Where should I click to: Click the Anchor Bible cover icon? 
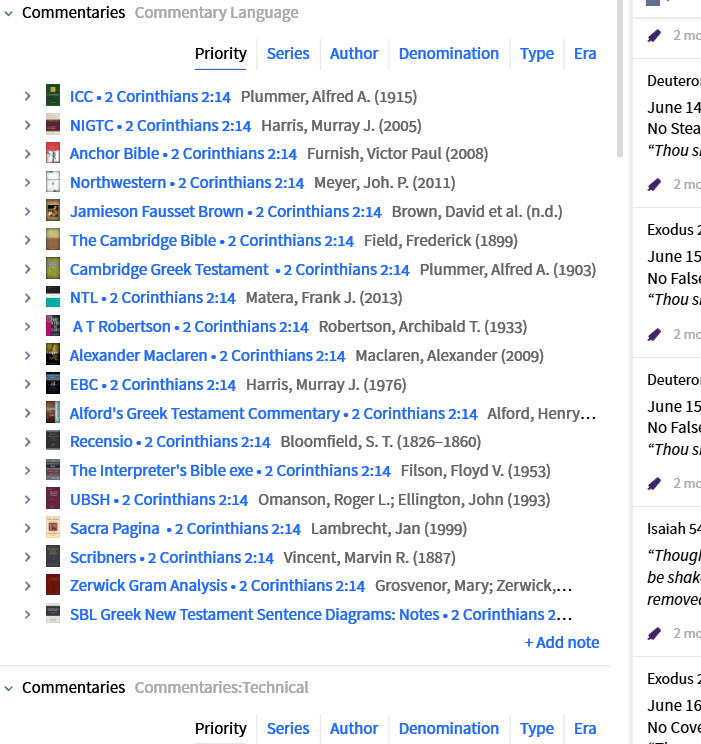53,153
